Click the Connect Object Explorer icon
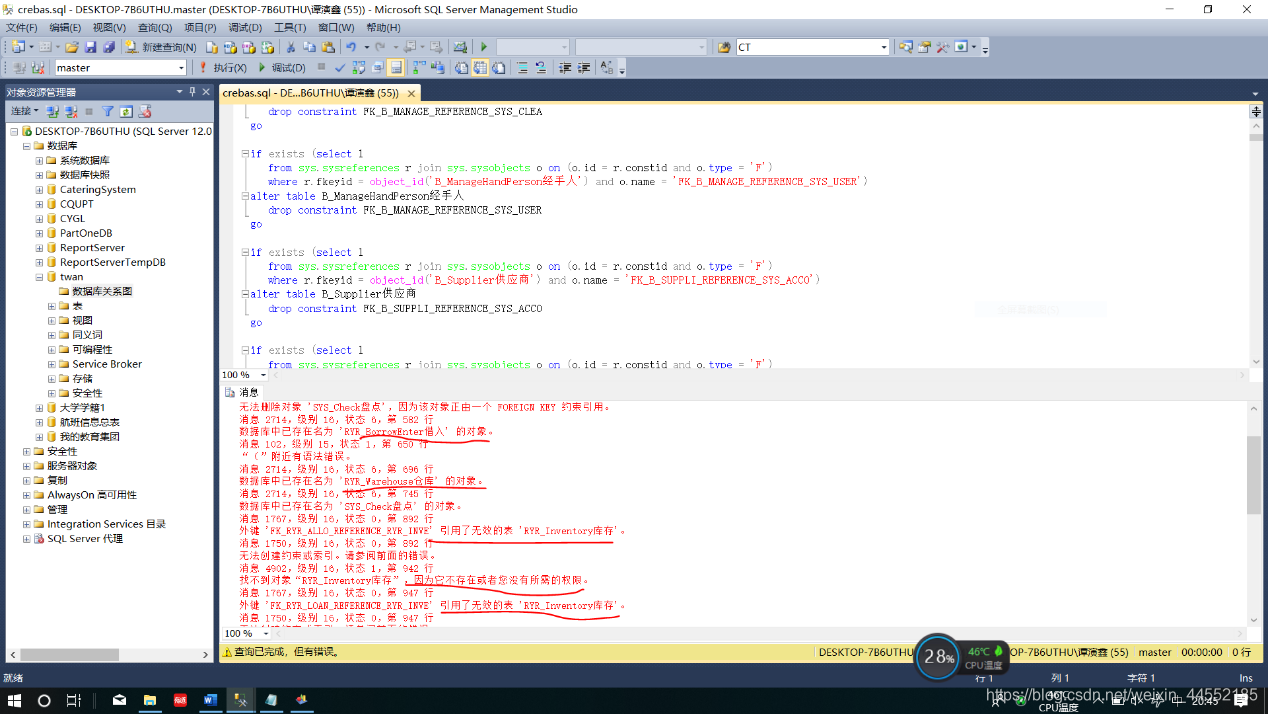The height and width of the screenshot is (714, 1268). (54, 111)
